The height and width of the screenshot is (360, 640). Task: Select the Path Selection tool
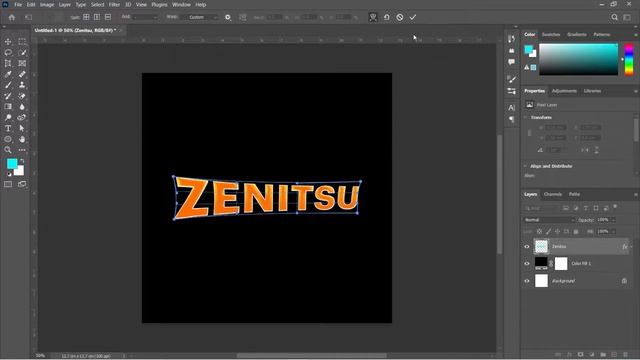point(22,128)
